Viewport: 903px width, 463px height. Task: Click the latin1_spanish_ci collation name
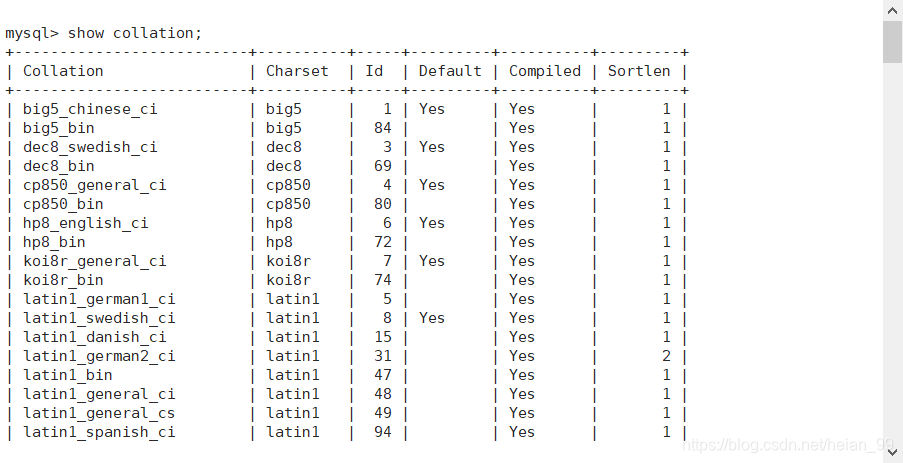point(99,432)
